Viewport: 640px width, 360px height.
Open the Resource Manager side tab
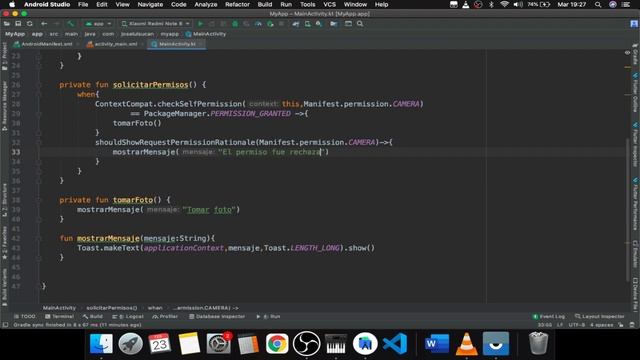pos(4,105)
